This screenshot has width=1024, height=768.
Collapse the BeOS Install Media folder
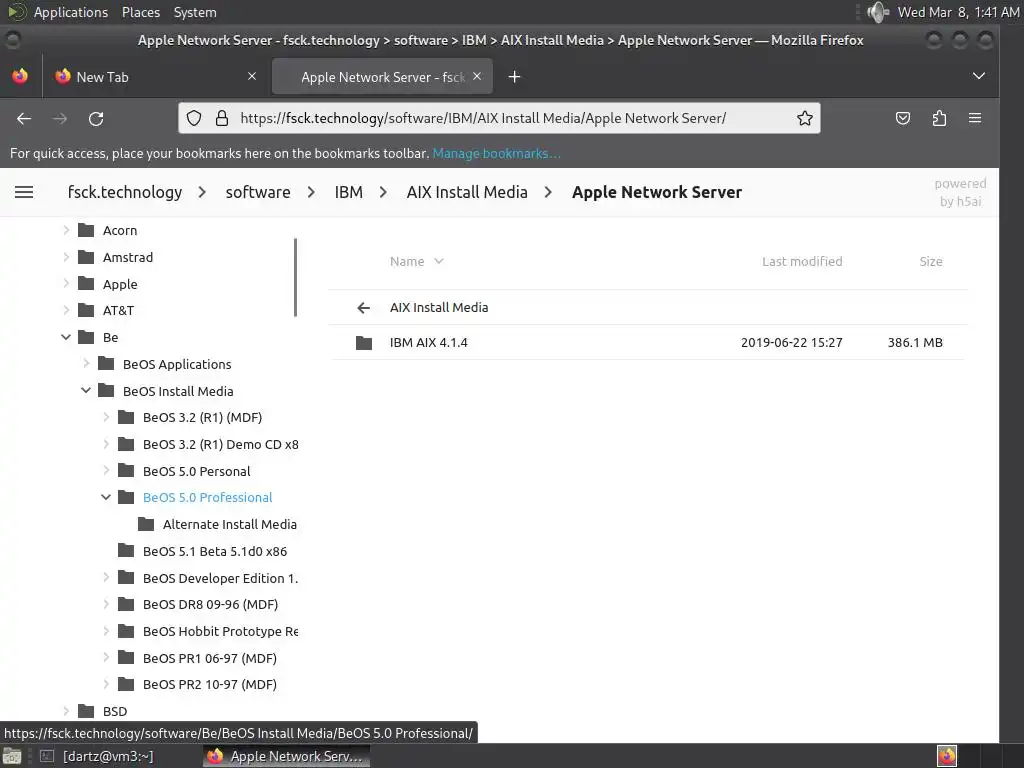pos(86,391)
